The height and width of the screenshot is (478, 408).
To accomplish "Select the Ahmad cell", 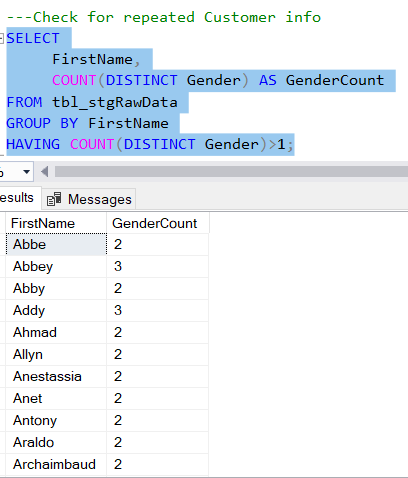I will click(56, 332).
